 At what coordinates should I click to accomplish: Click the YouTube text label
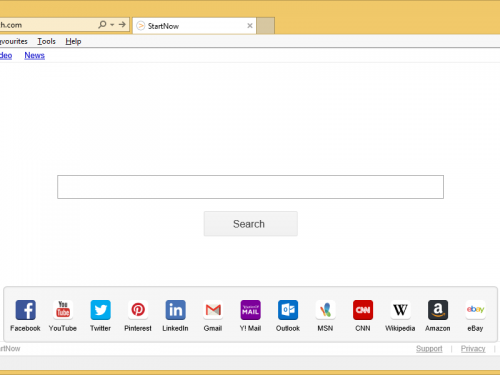click(x=63, y=328)
